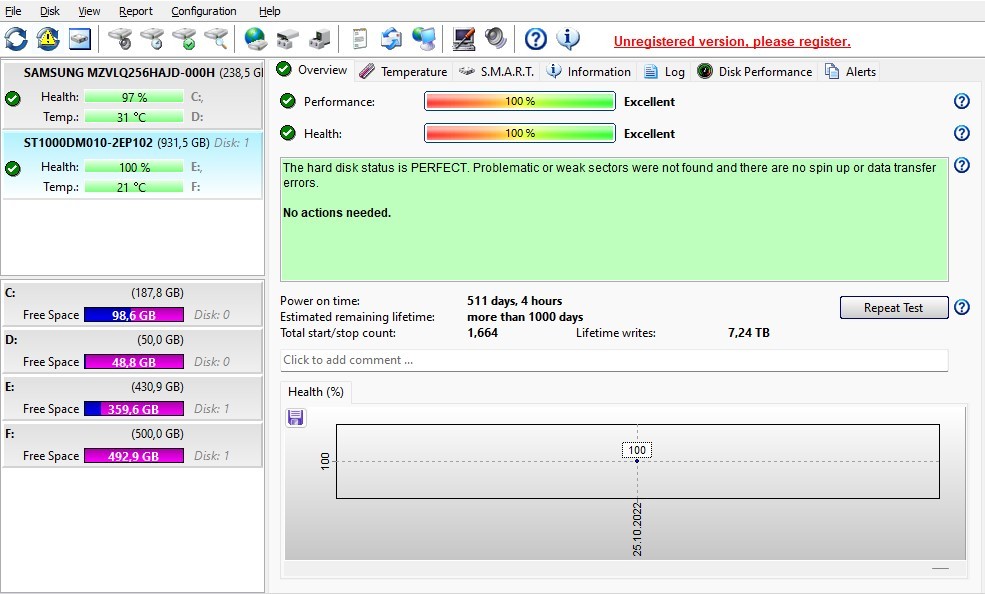Click the Repeat Test button
The image size is (985, 594).
[893, 308]
